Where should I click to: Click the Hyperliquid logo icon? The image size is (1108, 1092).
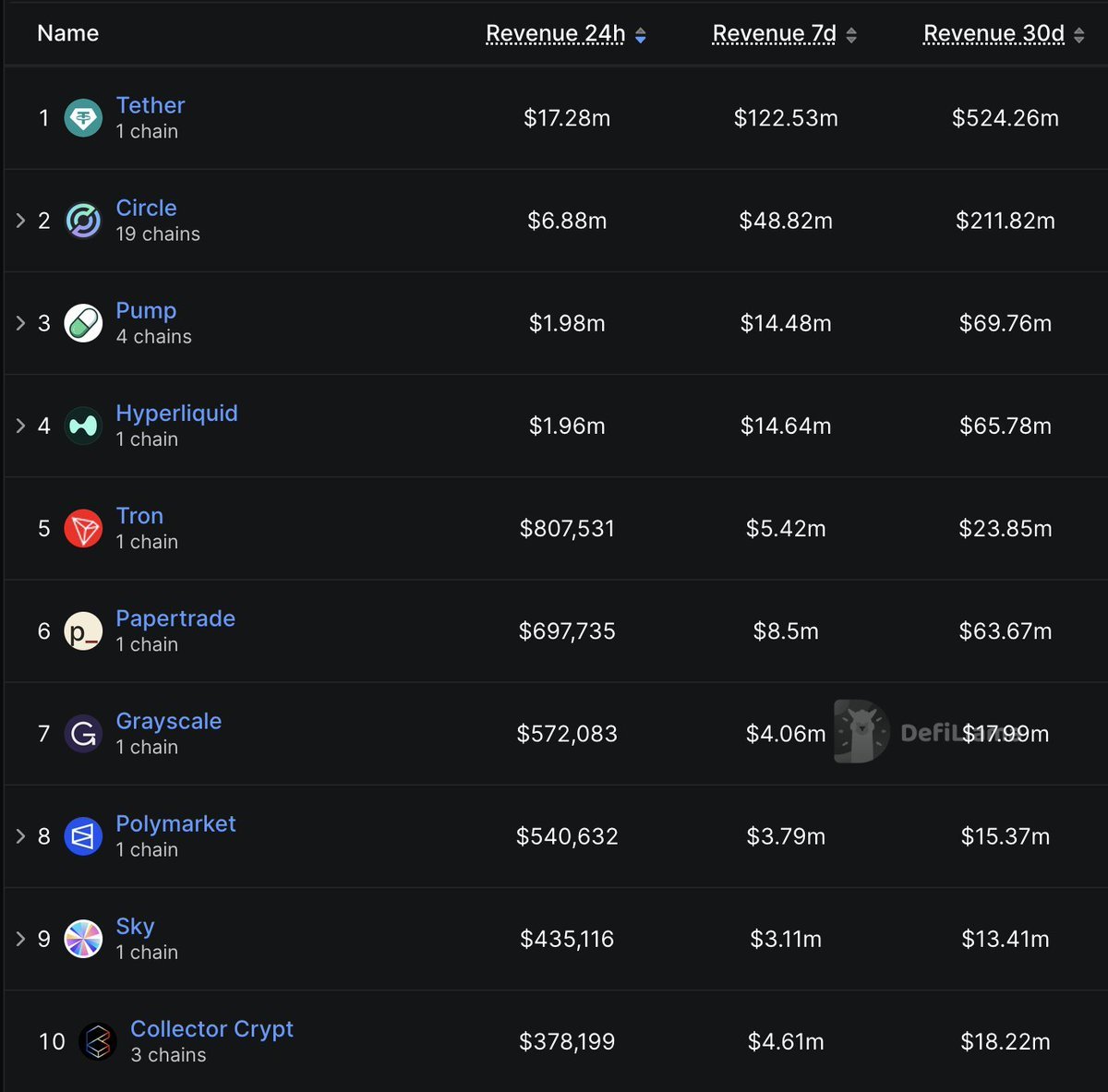pos(83,426)
